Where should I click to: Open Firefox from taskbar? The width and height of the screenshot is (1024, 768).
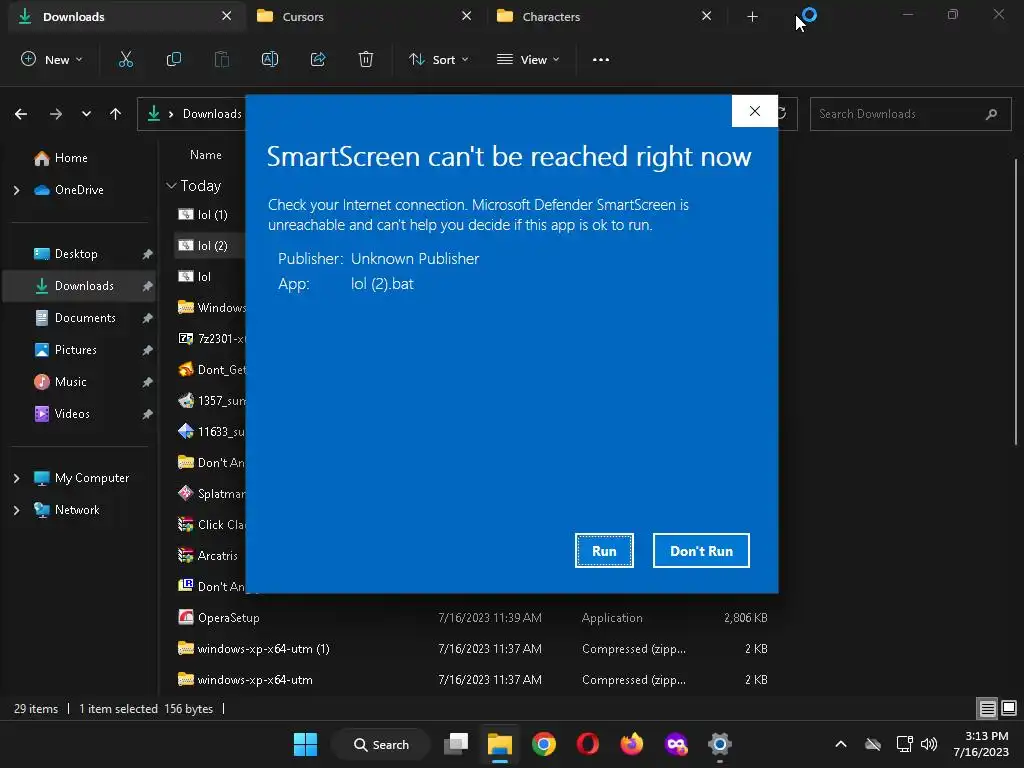tap(632, 744)
